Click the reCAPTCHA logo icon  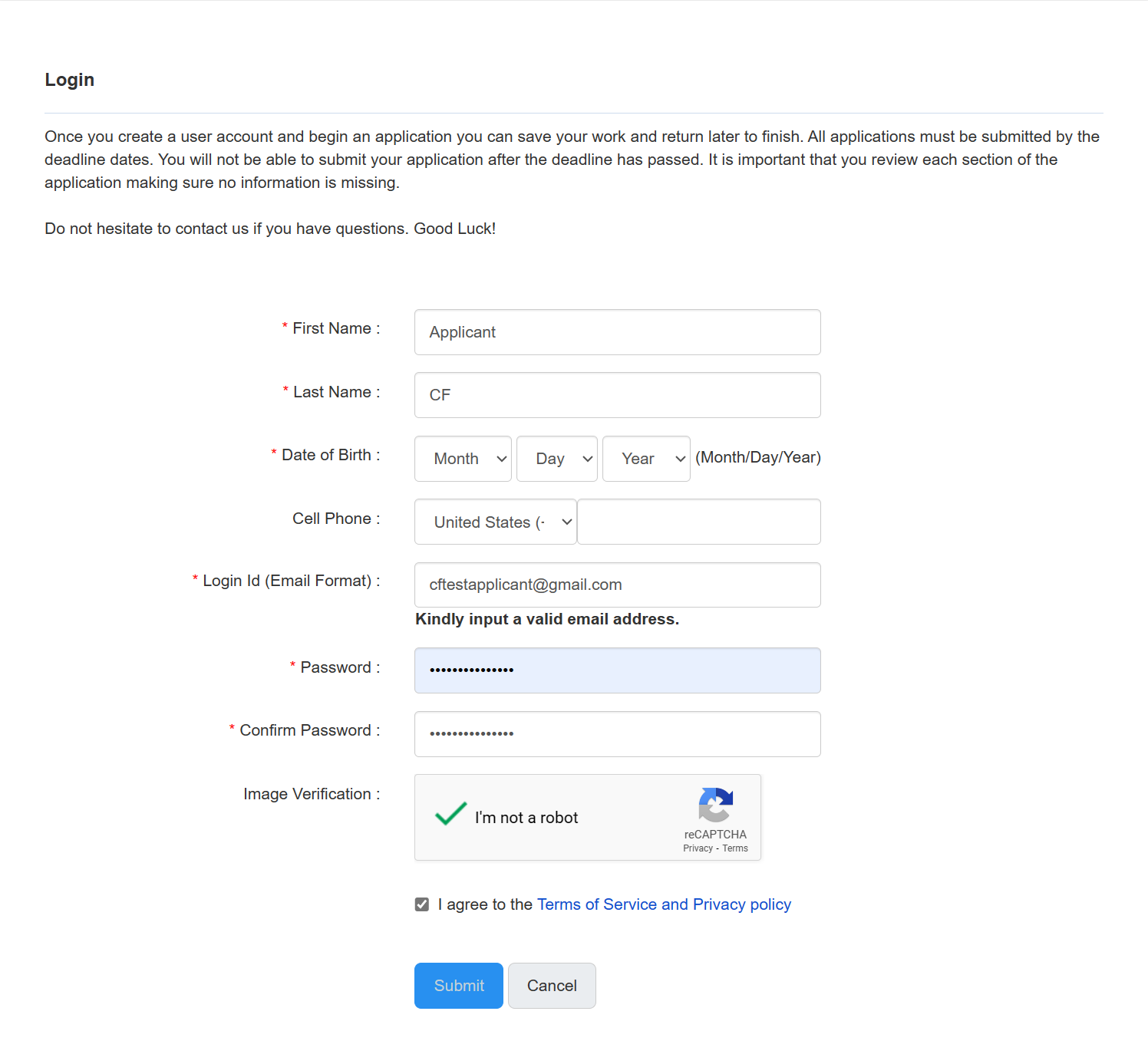pos(715,807)
